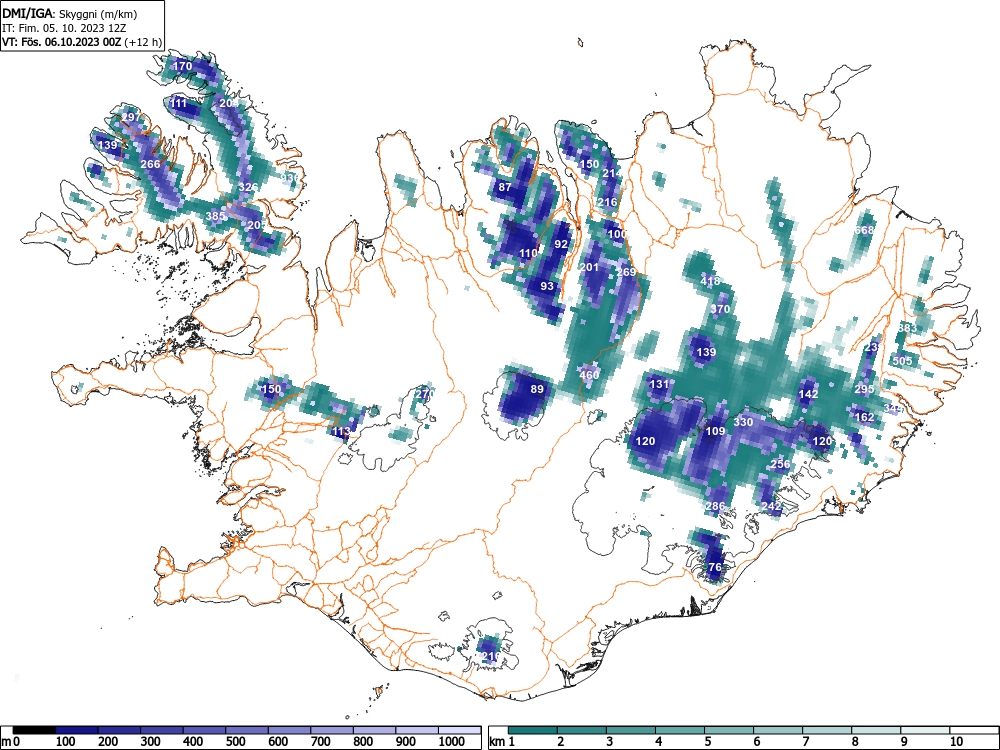Viewport: 1000px width, 750px height.
Task: Select the visibility value 93
Action: point(547,286)
